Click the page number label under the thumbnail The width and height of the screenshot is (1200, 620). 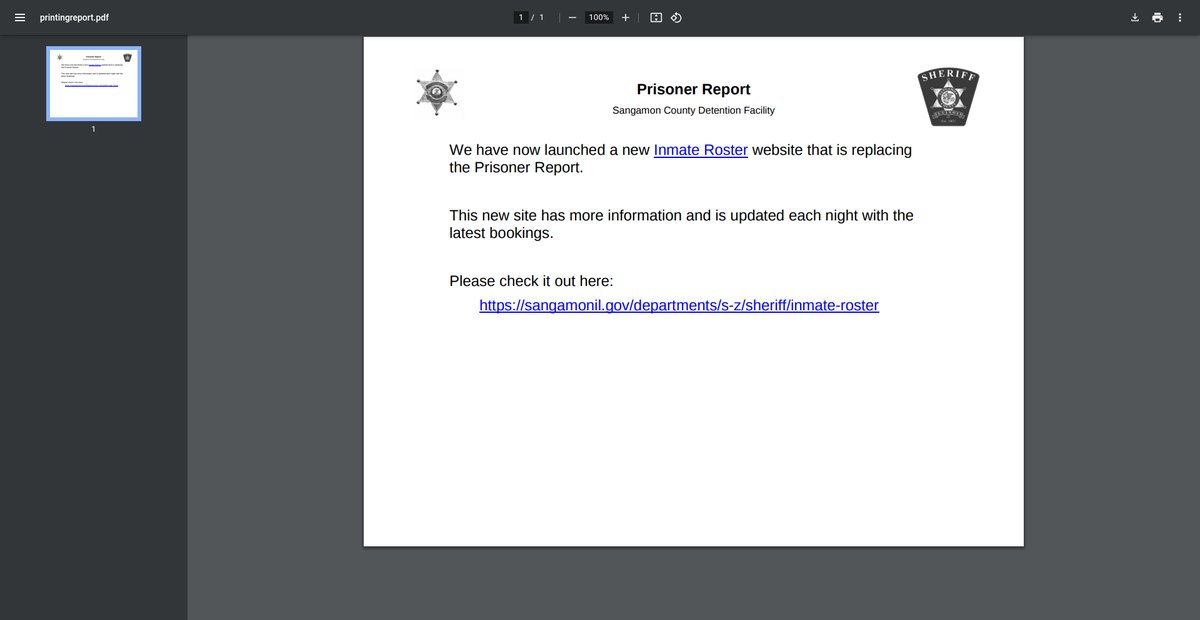pyautogui.click(x=93, y=129)
